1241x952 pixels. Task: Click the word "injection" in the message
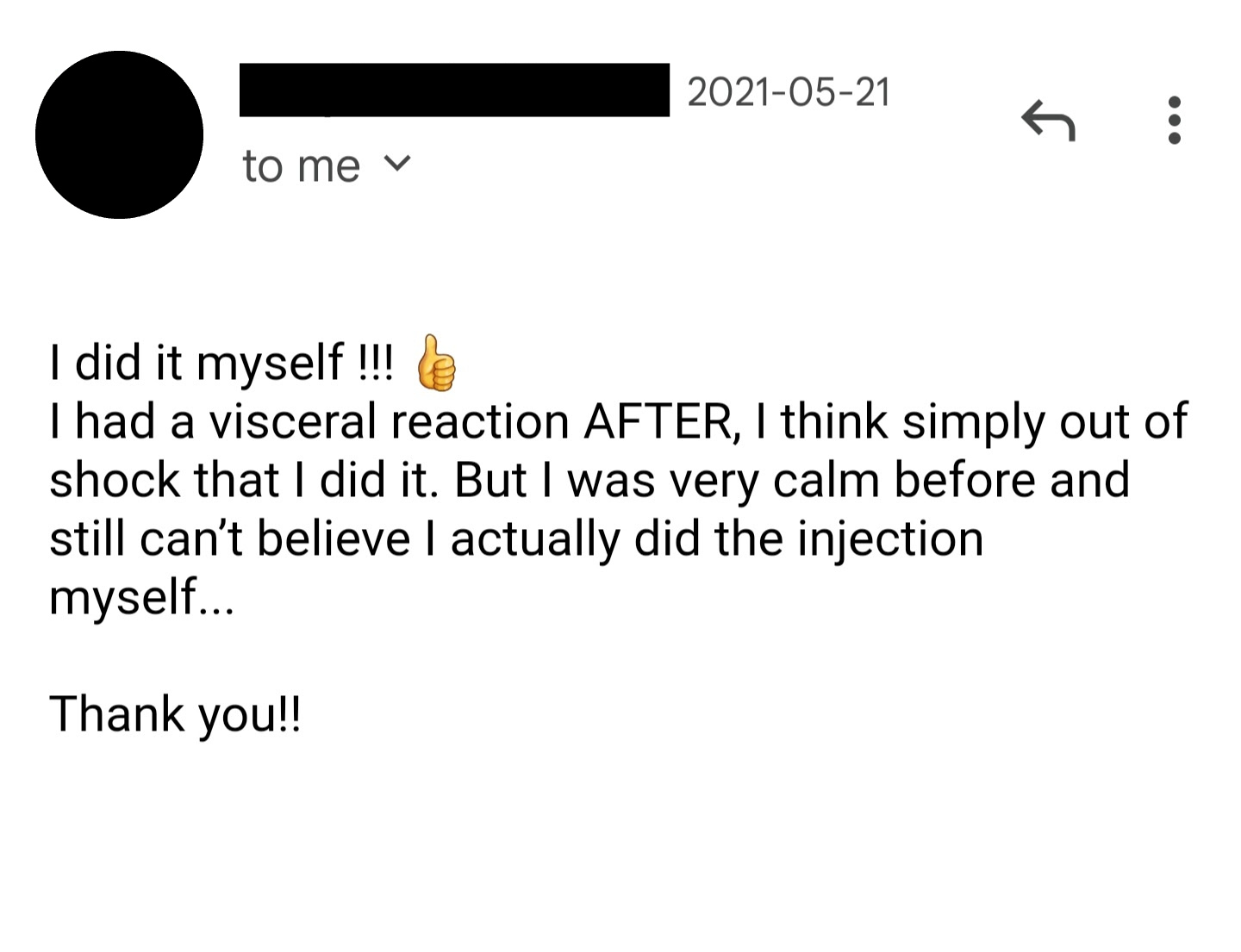point(890,539)
